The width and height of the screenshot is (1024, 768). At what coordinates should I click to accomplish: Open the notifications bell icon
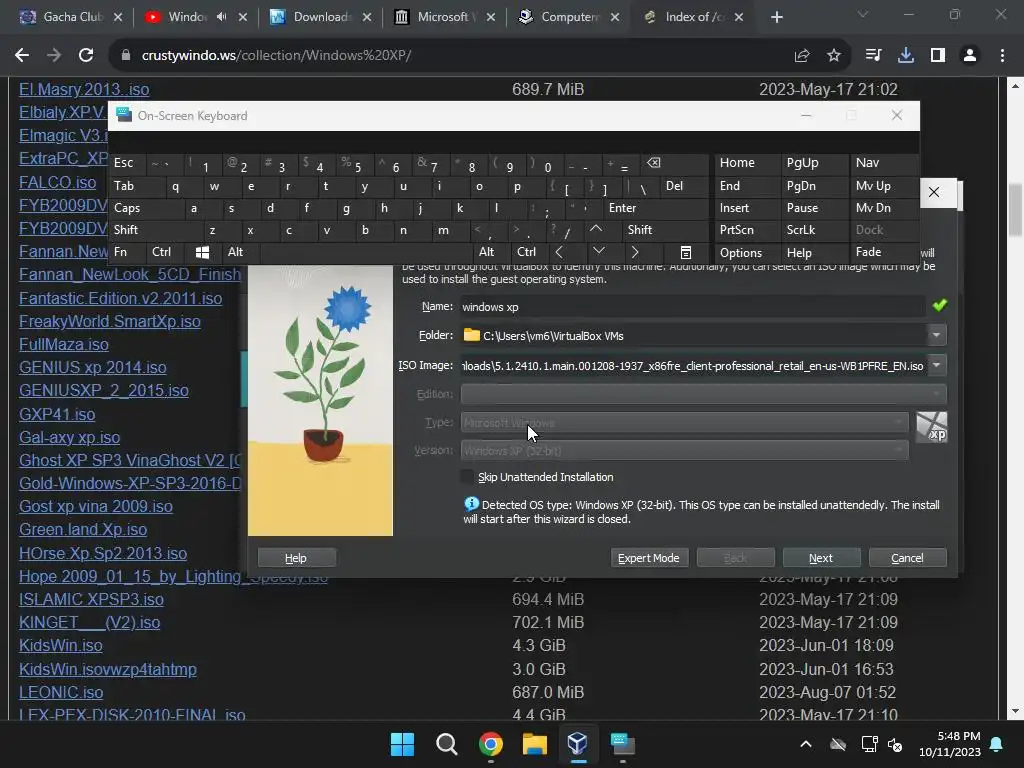coord(997,744)
